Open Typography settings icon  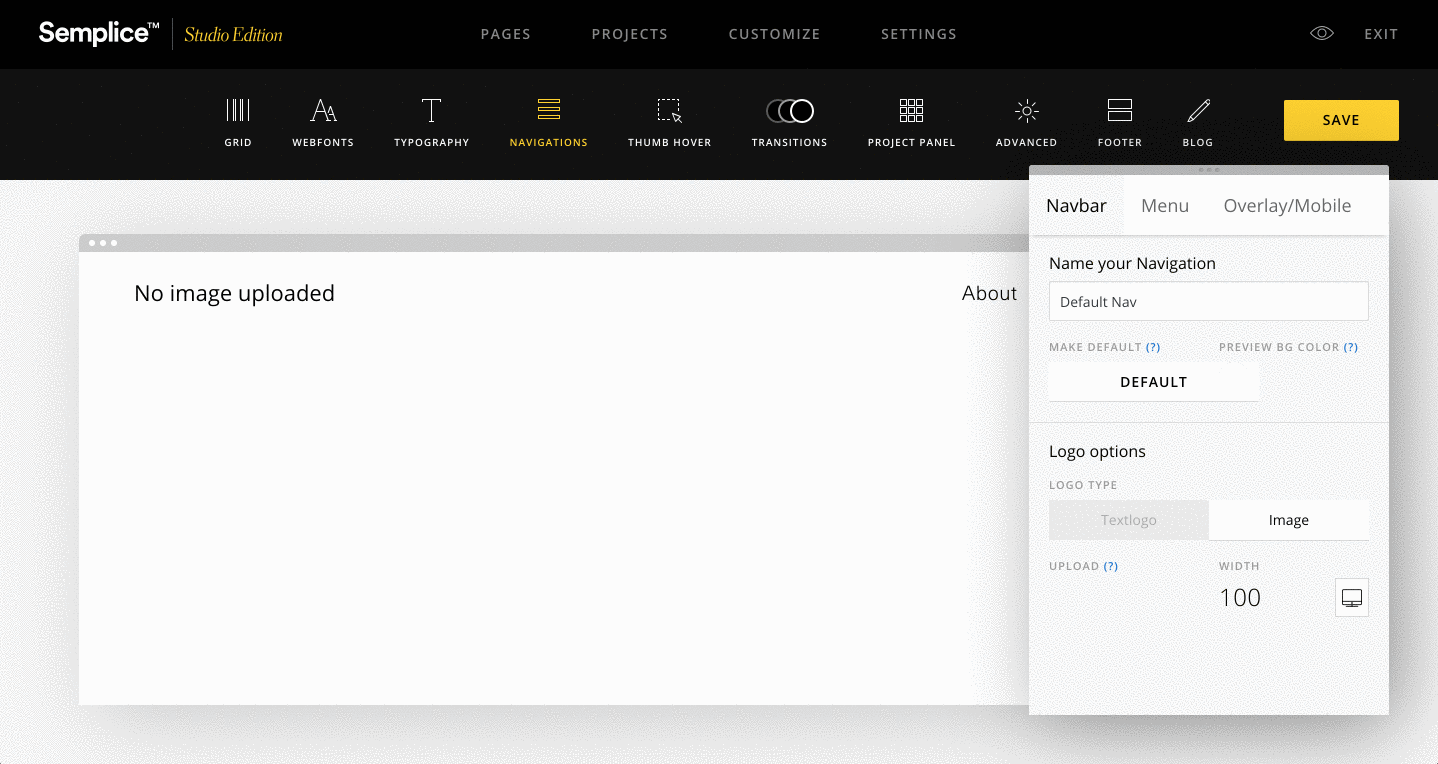pyautogui.click(x=431, y=111)
